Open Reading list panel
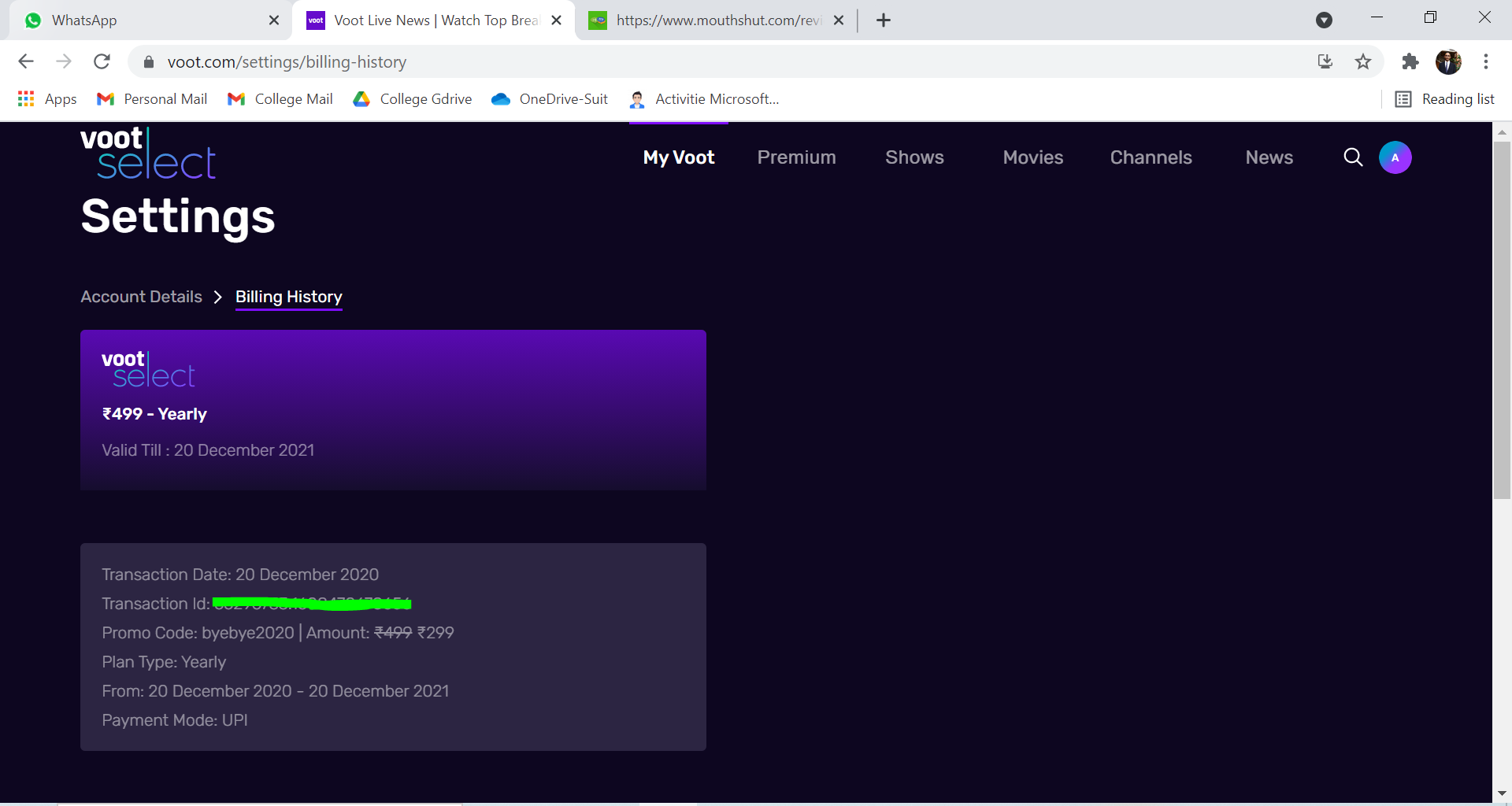This screenshot has width=1512, height=806. click(x=1445, y=99)
